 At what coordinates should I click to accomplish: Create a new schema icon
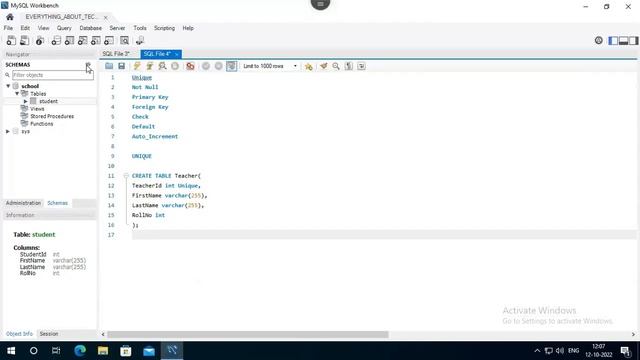point(56,40)
